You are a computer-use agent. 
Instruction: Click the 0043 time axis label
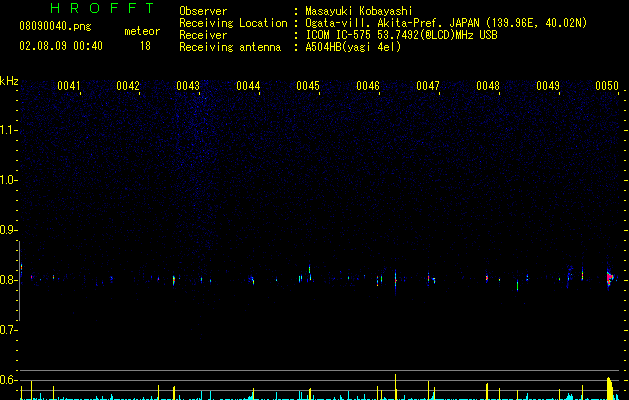188,86
